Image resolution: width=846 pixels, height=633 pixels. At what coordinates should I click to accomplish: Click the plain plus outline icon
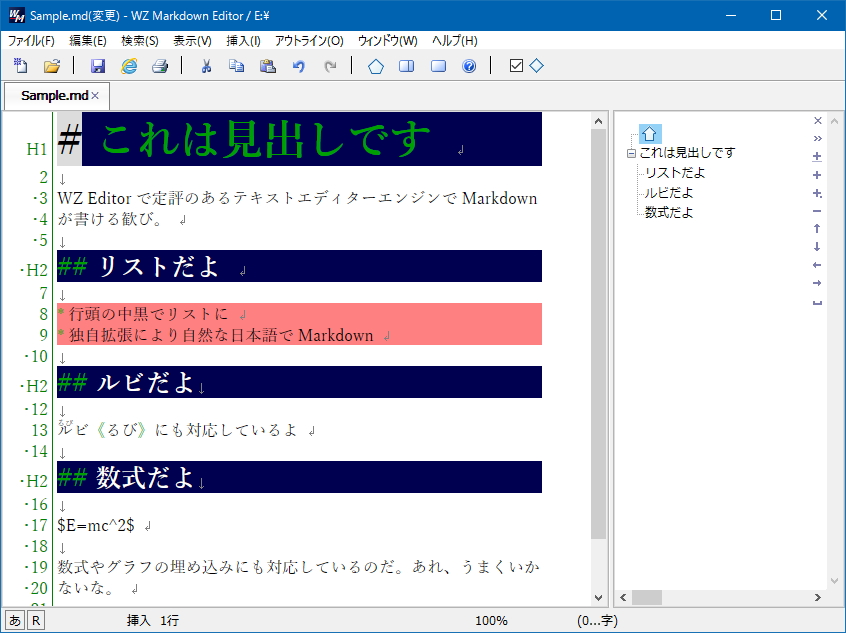[817, 175]
